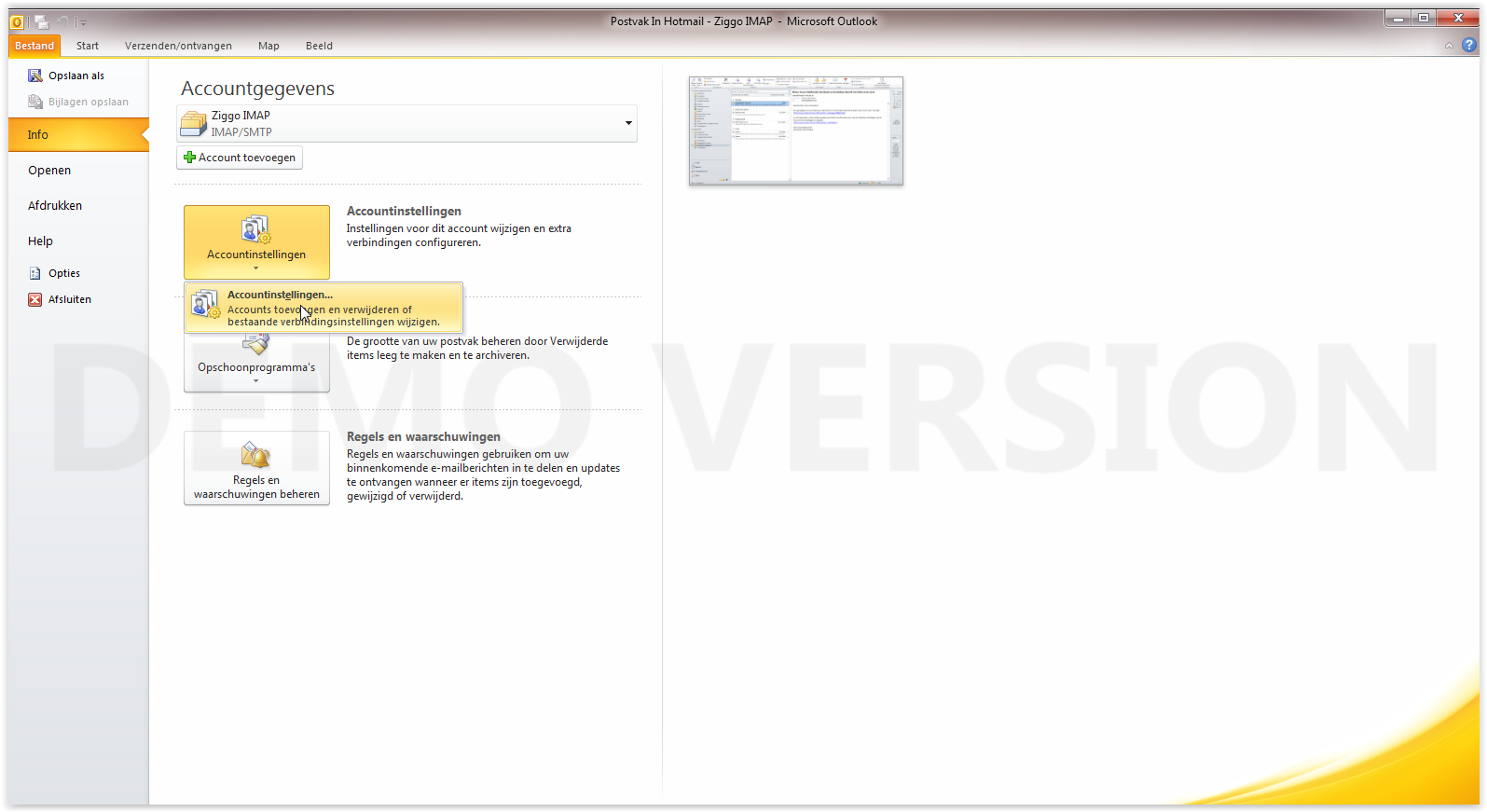Viewport: 1487px width, 812px height.
Task: Click the mailbox preview thumbnail
Action: [x=796, y=131]
